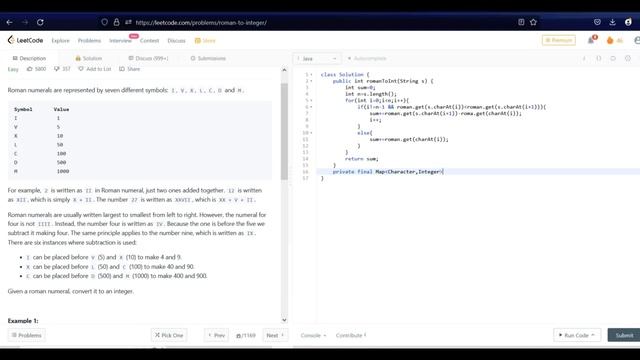Open editor settings gear icon
This screenshot has width=640, height=360.
pyautogui.click(x=628, y=58)
